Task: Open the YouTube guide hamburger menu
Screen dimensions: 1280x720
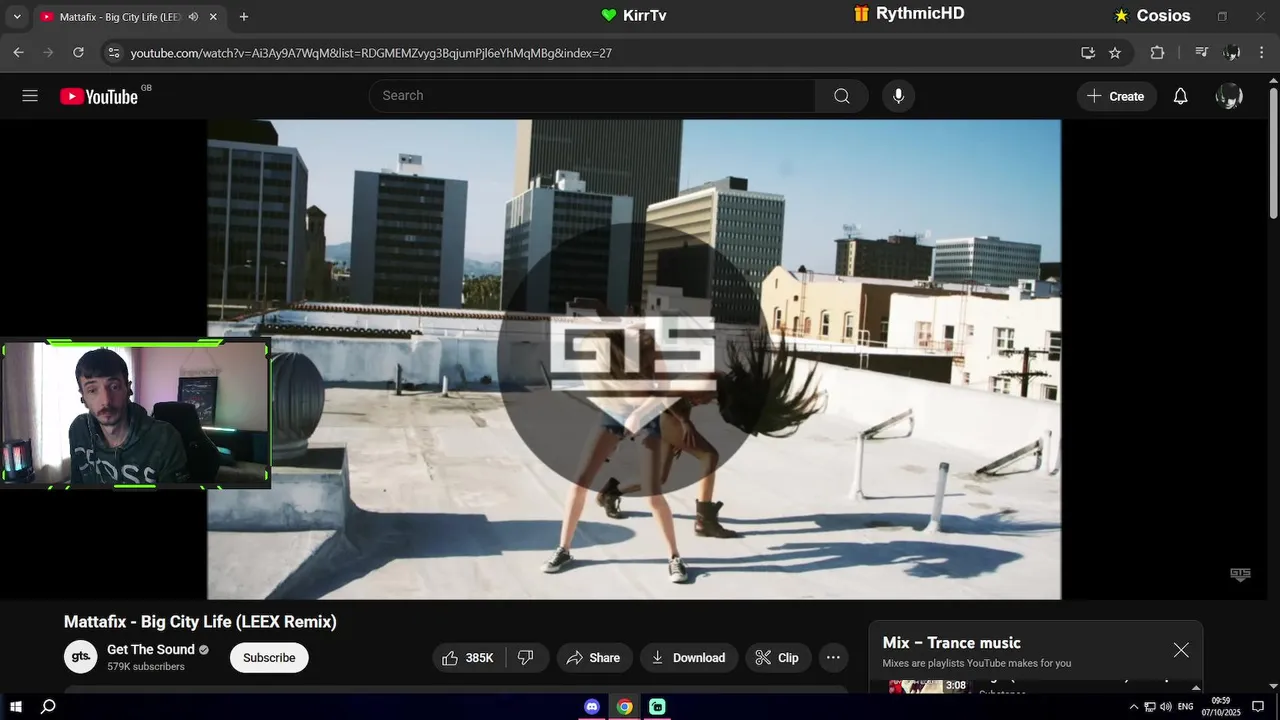Action: point(30,96)
